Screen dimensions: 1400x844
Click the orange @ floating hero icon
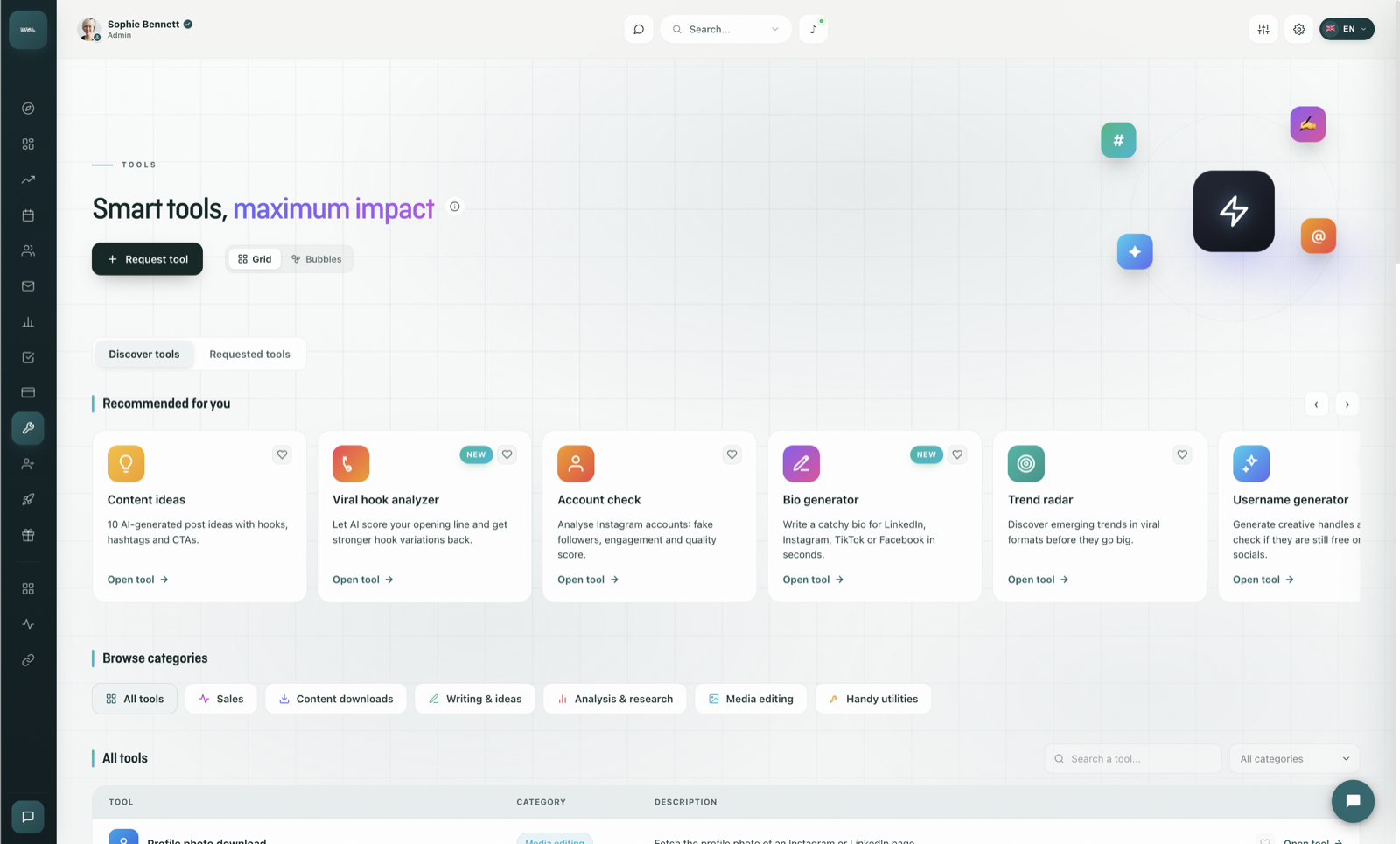1318,236
